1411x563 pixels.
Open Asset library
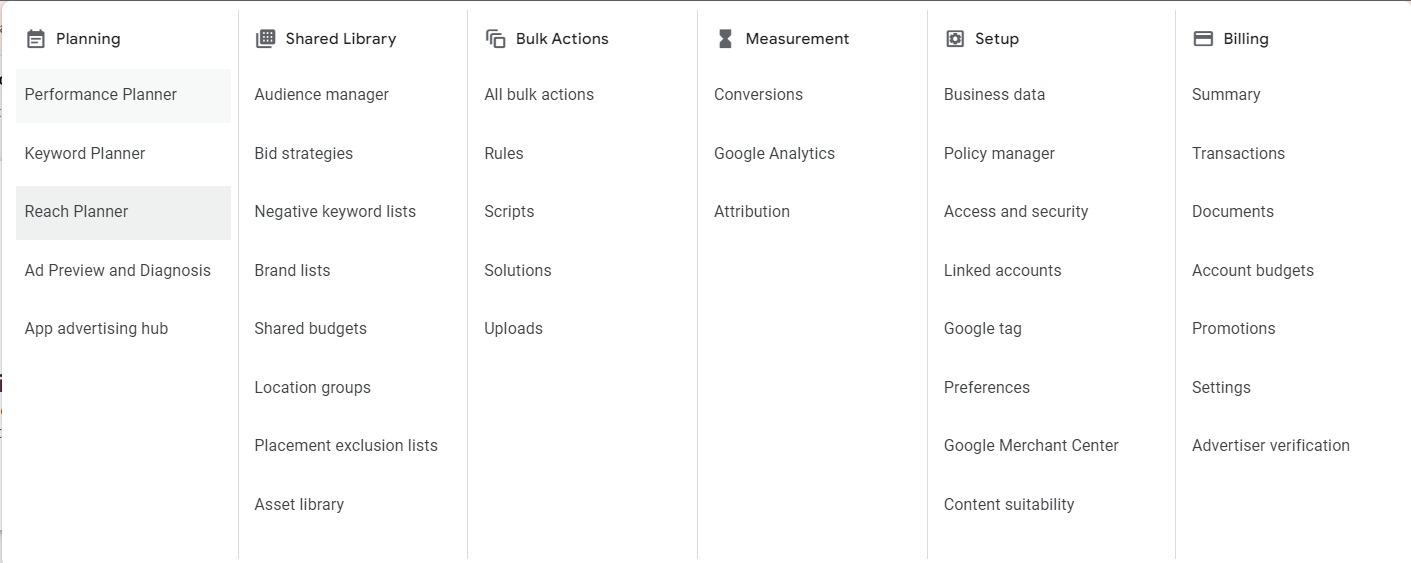click(x=299, y=505)
